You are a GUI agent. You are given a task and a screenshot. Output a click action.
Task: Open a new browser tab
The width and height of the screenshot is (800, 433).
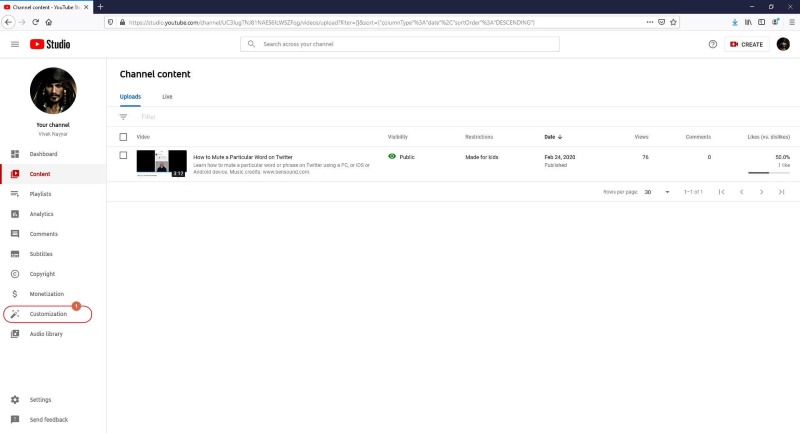(x=100, y=7)
